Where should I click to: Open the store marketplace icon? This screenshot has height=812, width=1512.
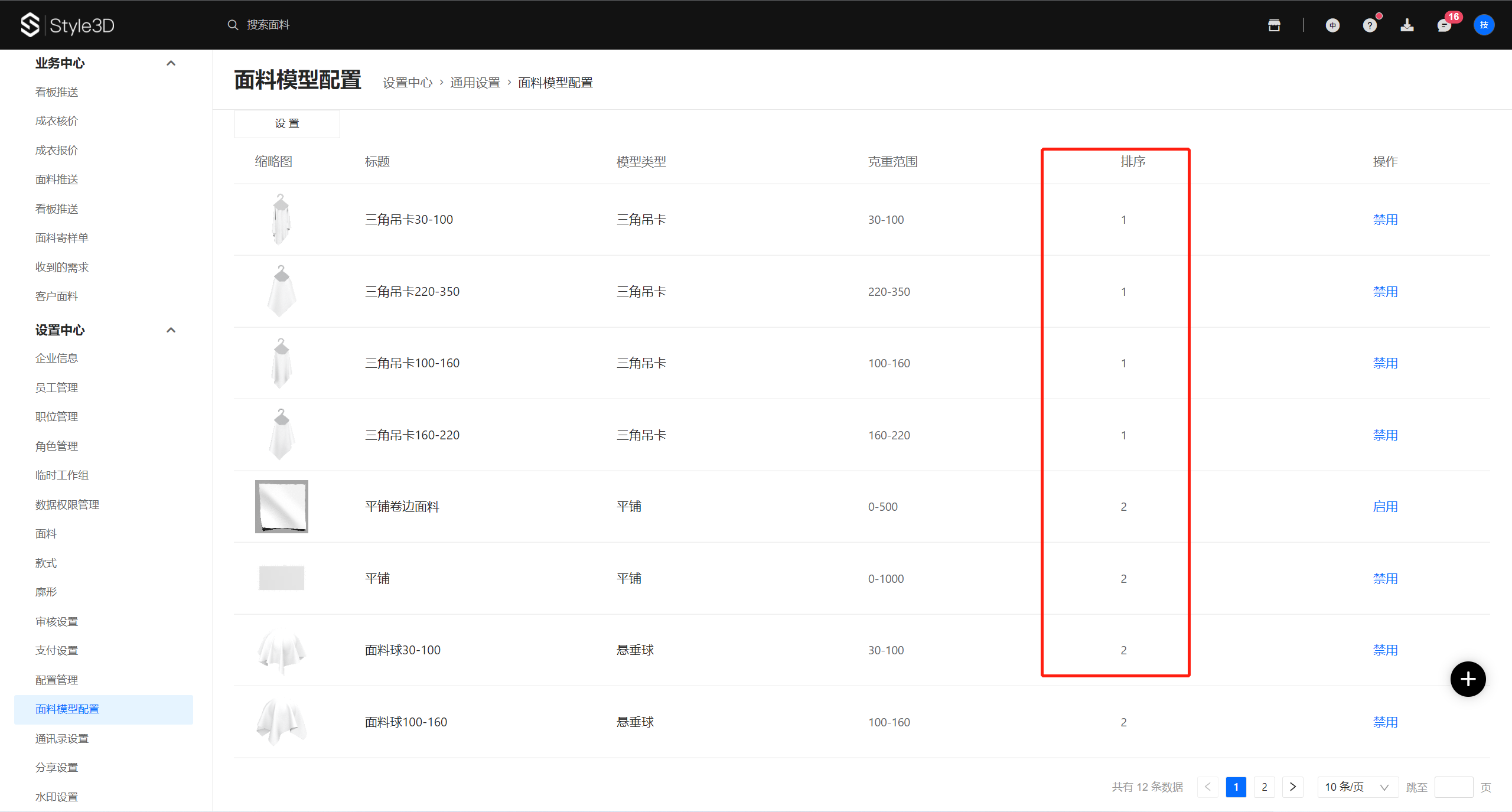click(x=1274, y=25)
